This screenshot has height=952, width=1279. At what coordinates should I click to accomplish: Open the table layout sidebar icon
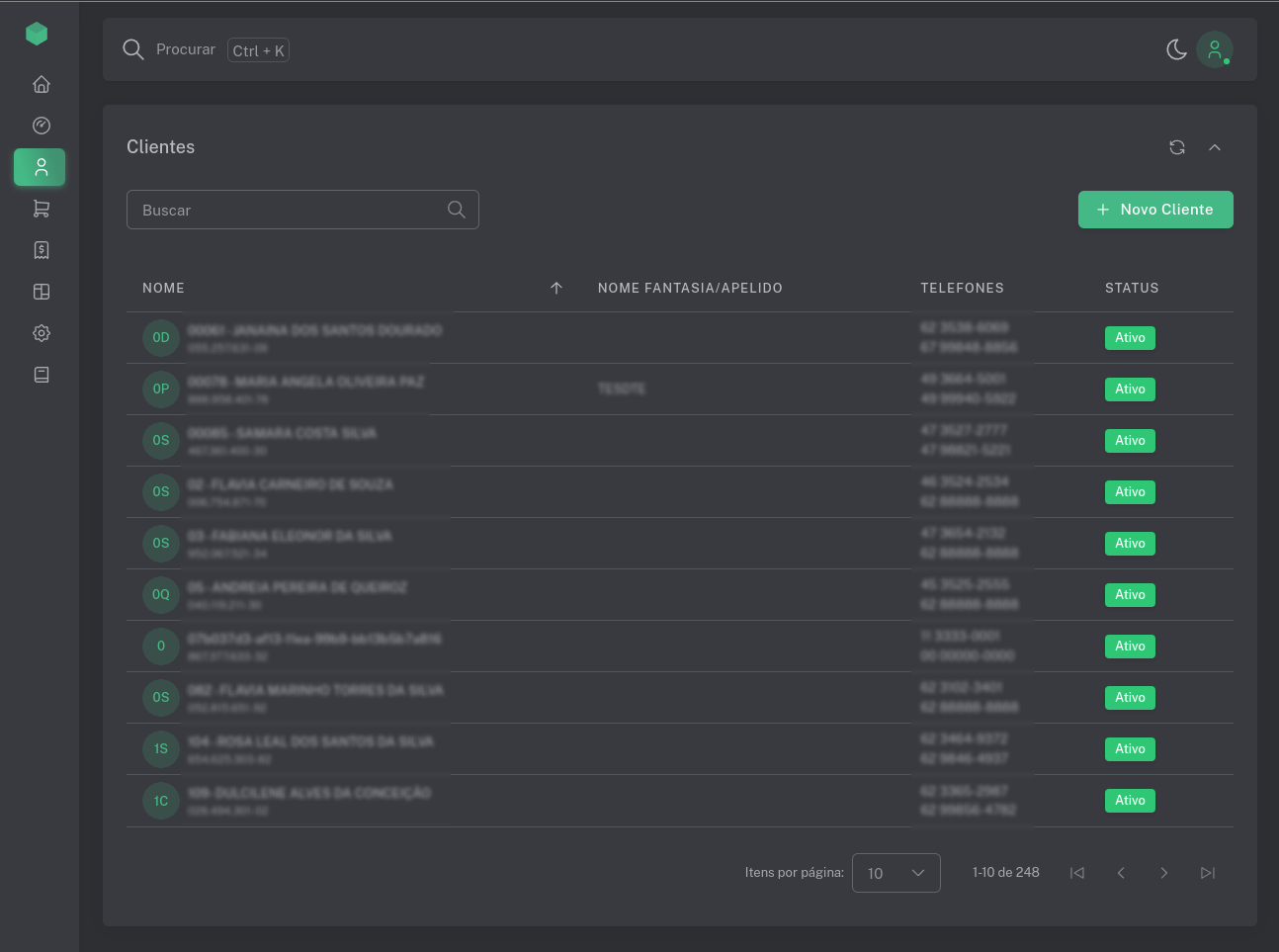point(42,292)
